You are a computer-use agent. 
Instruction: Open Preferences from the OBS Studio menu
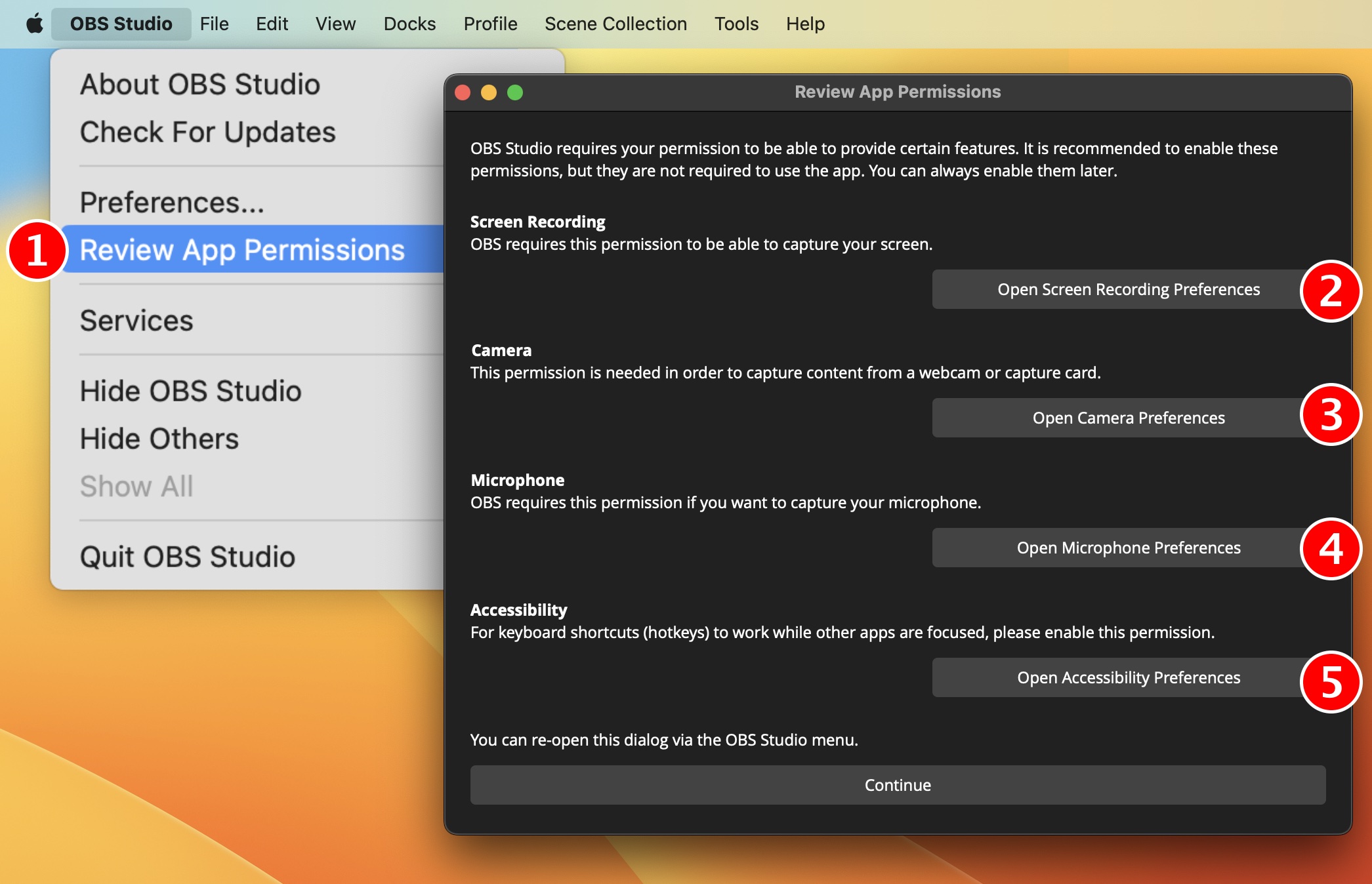(x=172, y=203)
